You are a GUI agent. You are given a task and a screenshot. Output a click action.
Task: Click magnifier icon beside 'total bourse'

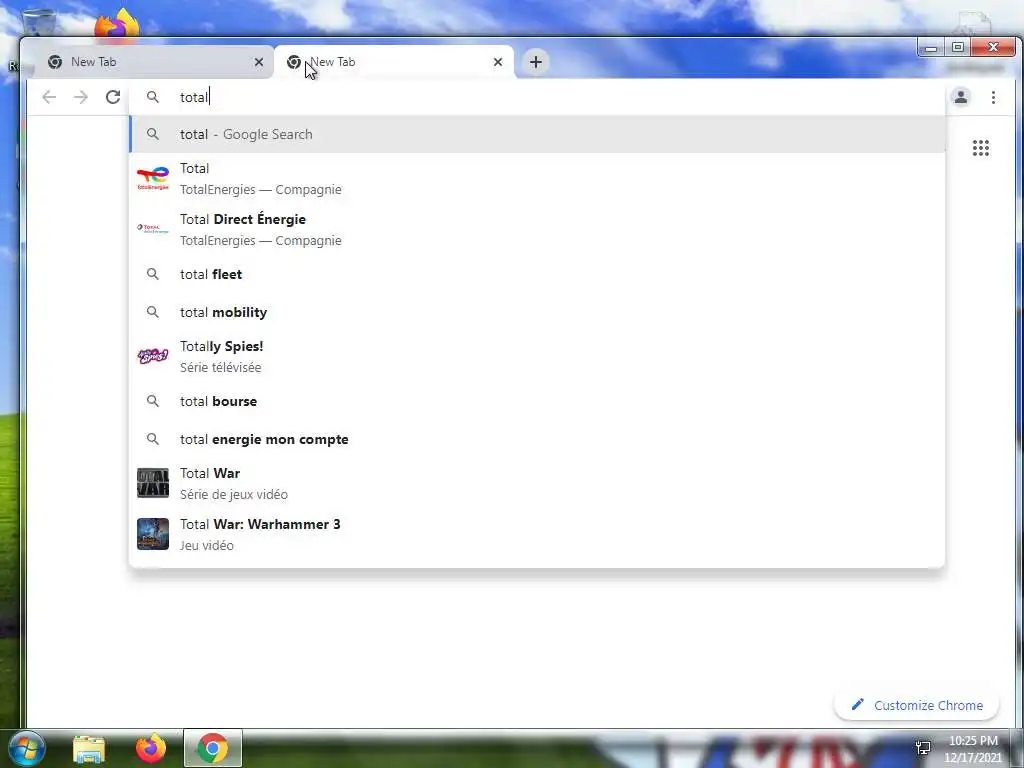click(153, 401)
